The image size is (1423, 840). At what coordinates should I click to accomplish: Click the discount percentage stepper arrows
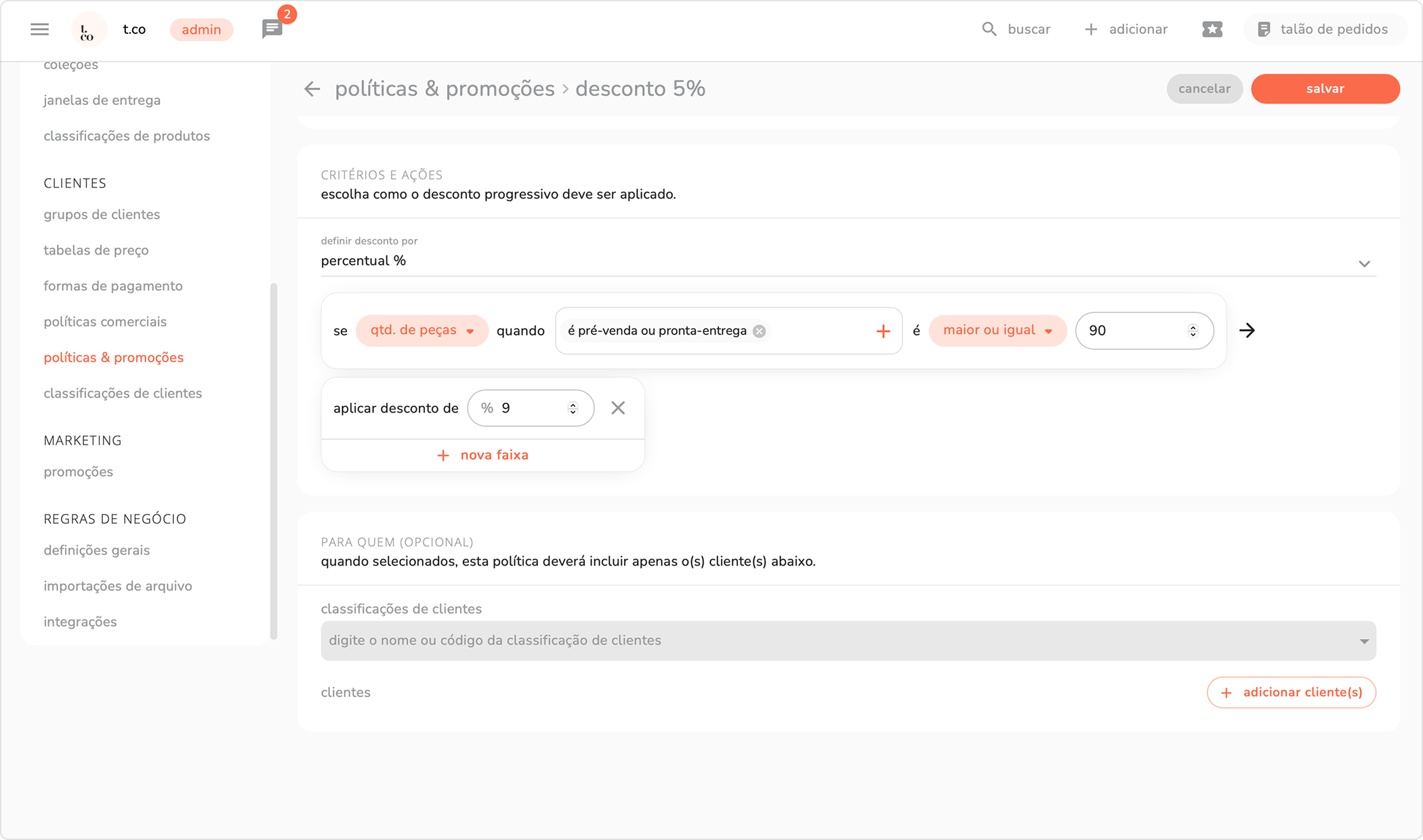click(573, 408)
